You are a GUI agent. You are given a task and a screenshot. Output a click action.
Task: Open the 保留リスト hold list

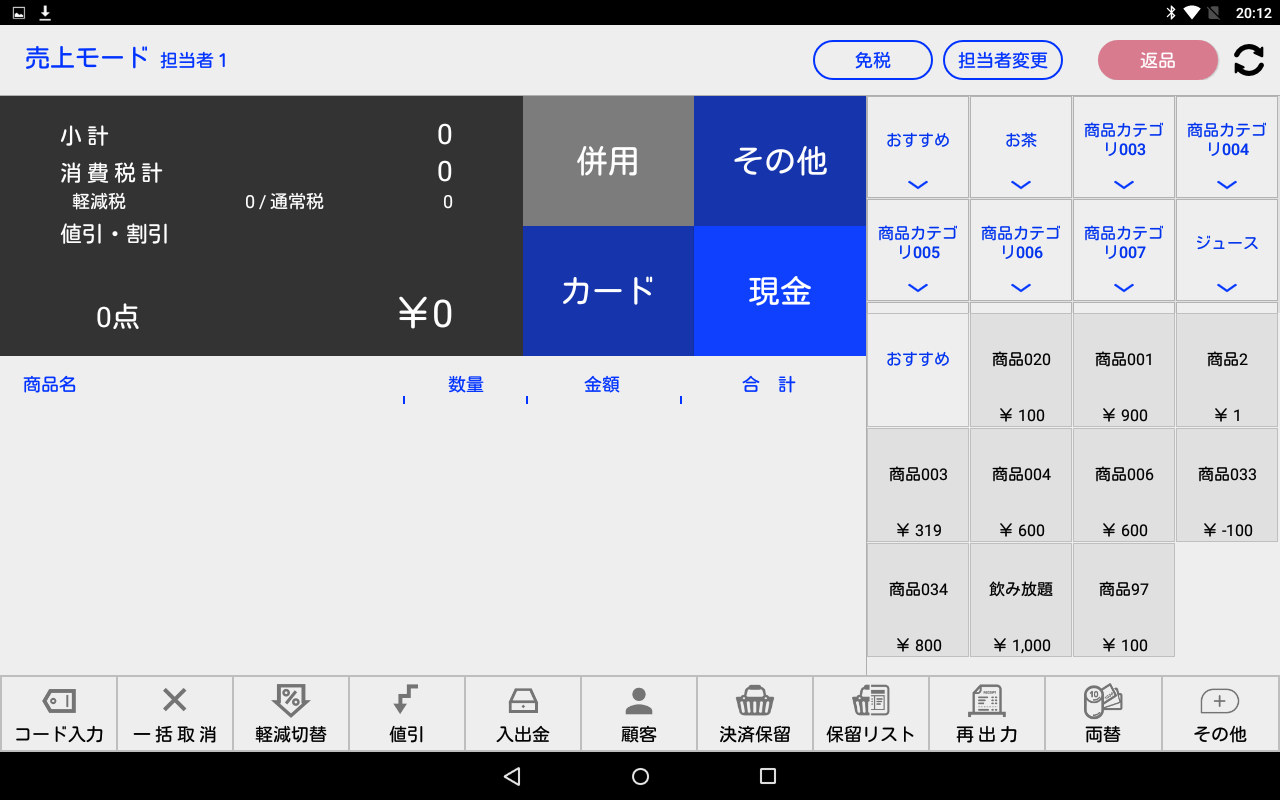click(x=871, y=713)
